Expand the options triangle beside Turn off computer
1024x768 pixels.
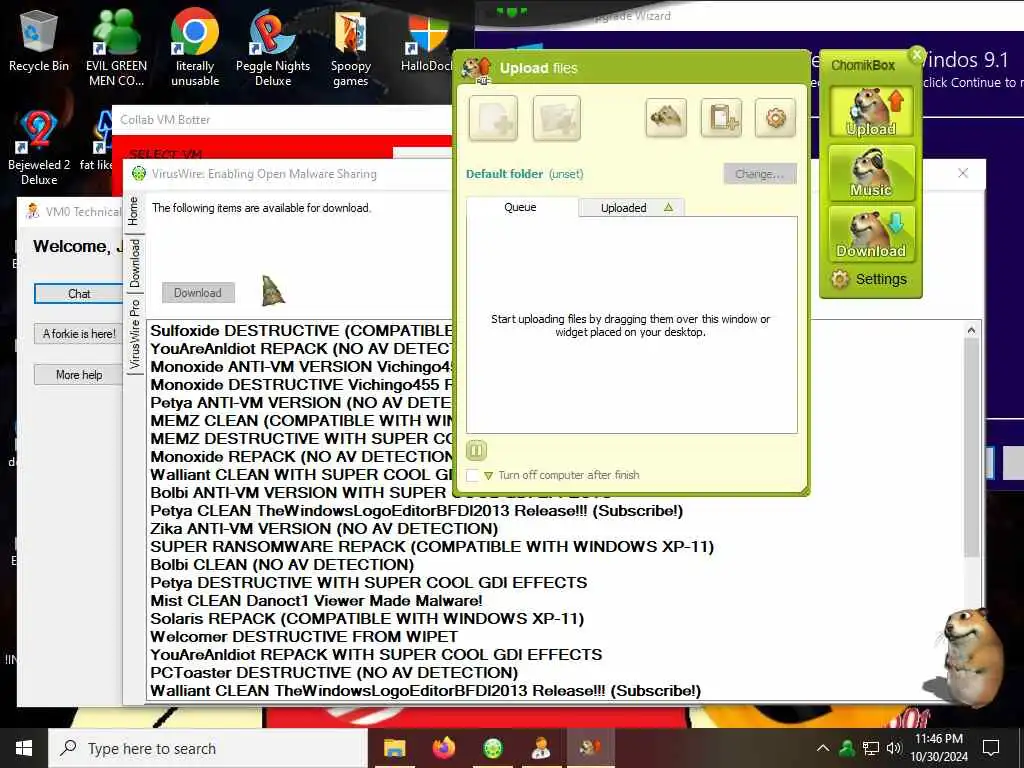pyautogui.click(x=488, y=476)
